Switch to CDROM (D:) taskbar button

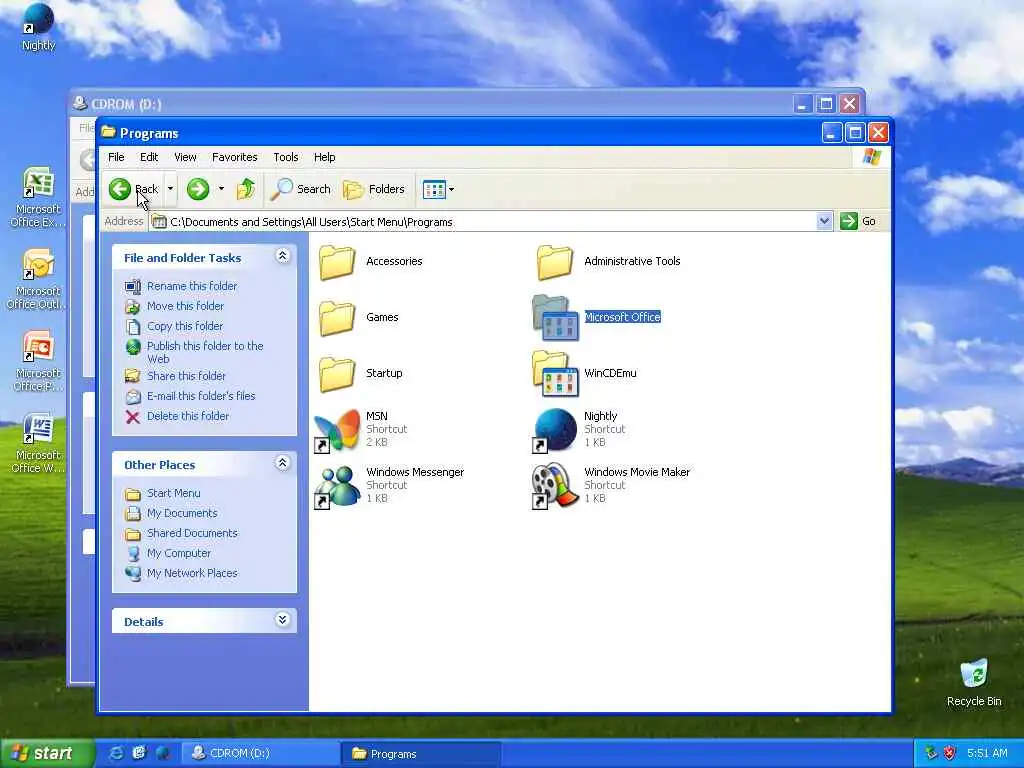[x=259, y=754]
